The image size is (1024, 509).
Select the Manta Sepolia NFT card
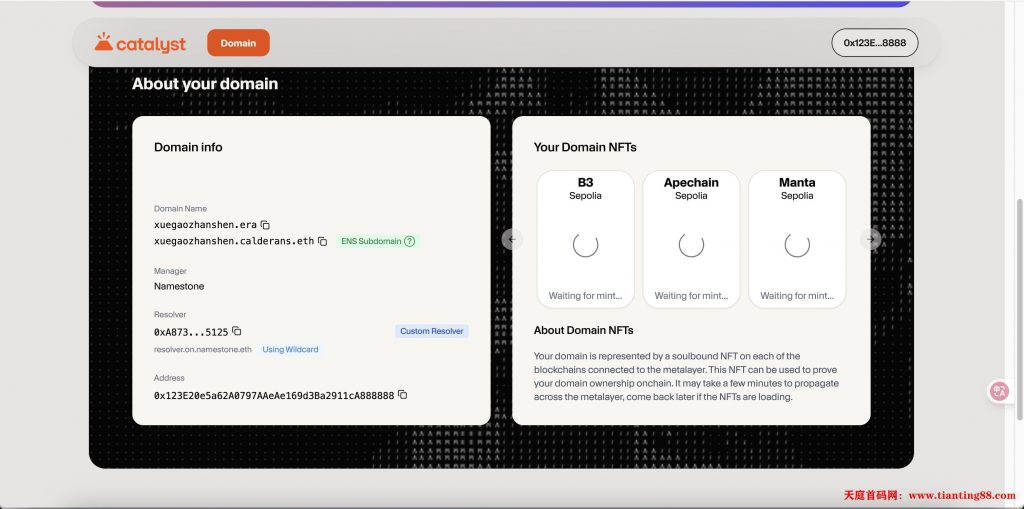click(x=797, y=239)
